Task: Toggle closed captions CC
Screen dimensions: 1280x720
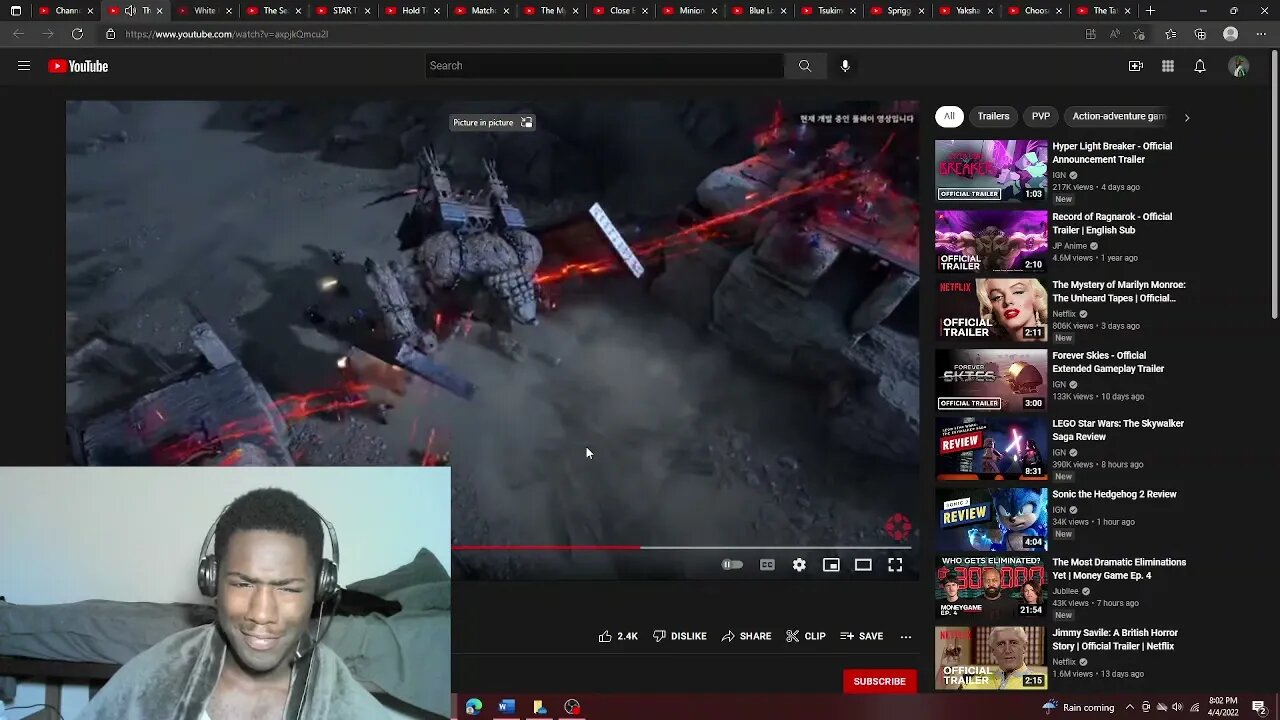Action: (x=767, y=565)
